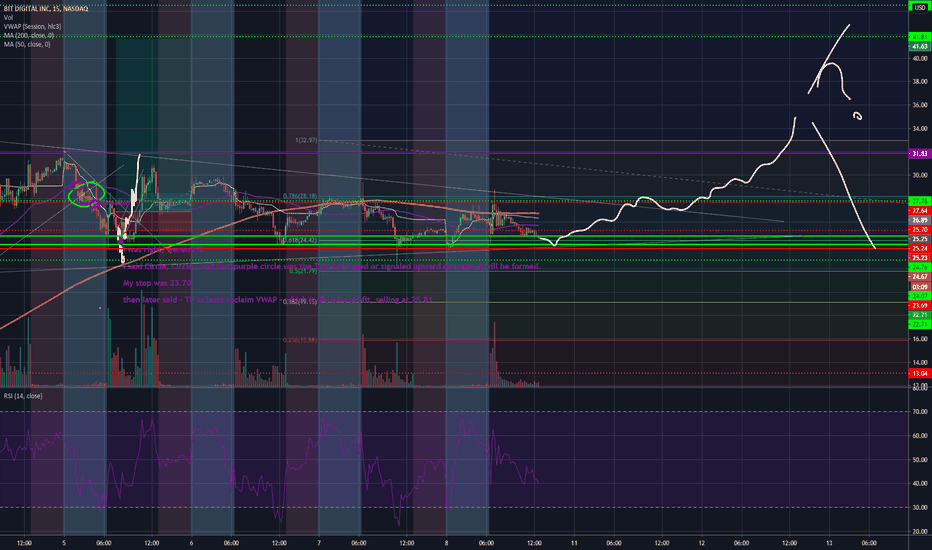Click the 24.67 last price label

coord(920,277)
